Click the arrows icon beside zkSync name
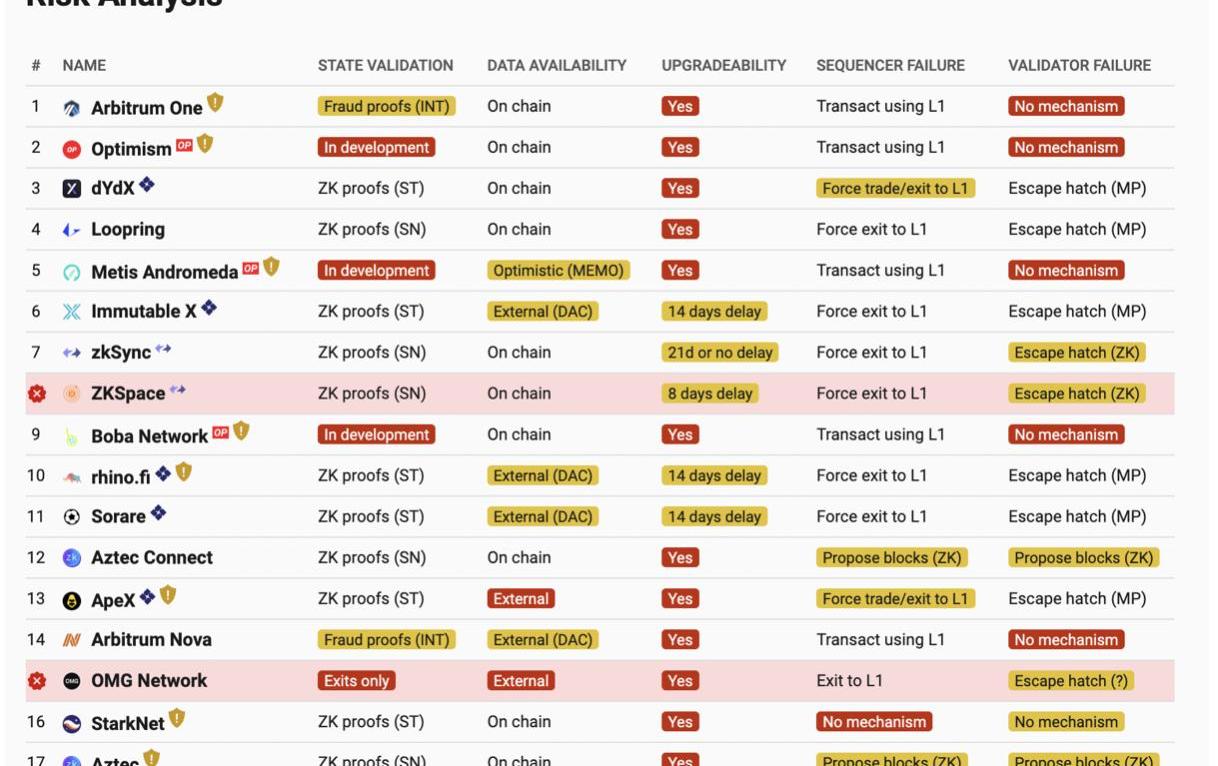 (163, 349)
